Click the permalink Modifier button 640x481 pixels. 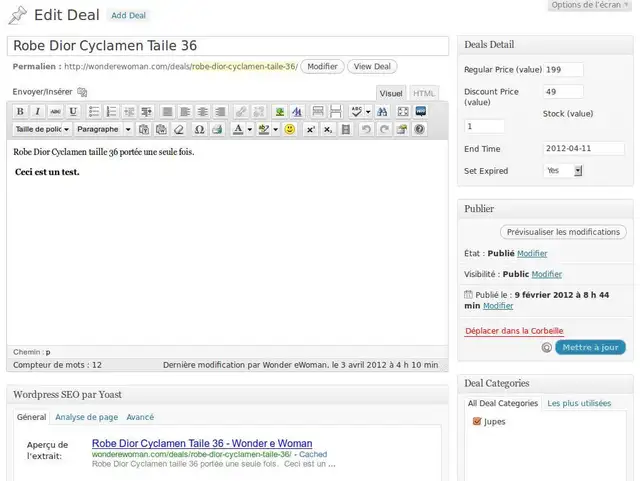[x=322, y=67]
